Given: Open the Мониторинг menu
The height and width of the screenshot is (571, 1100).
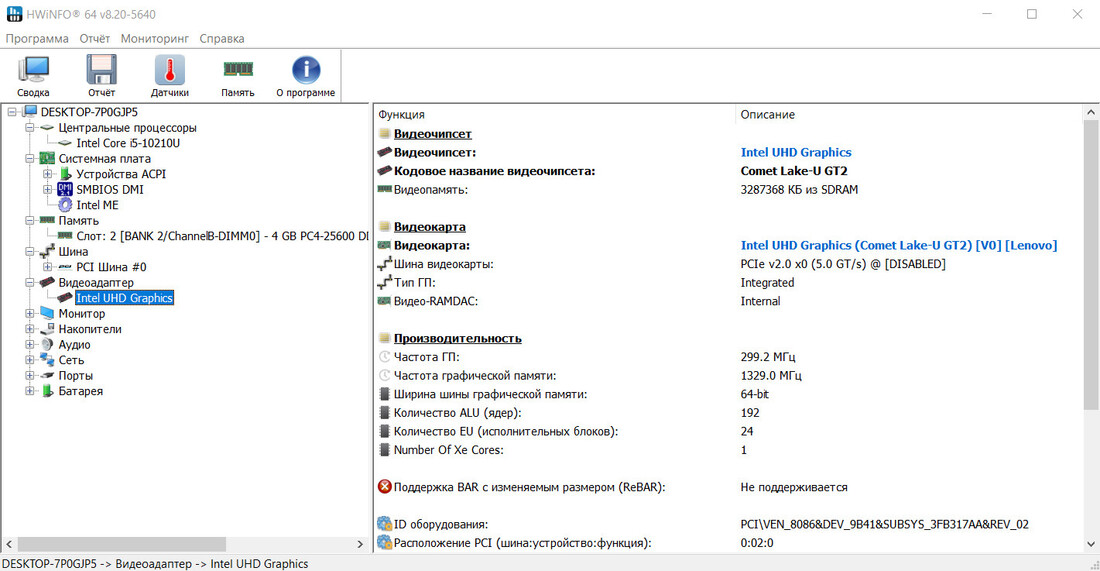Looking at the screenshot, I should click(x=155, y=39).
